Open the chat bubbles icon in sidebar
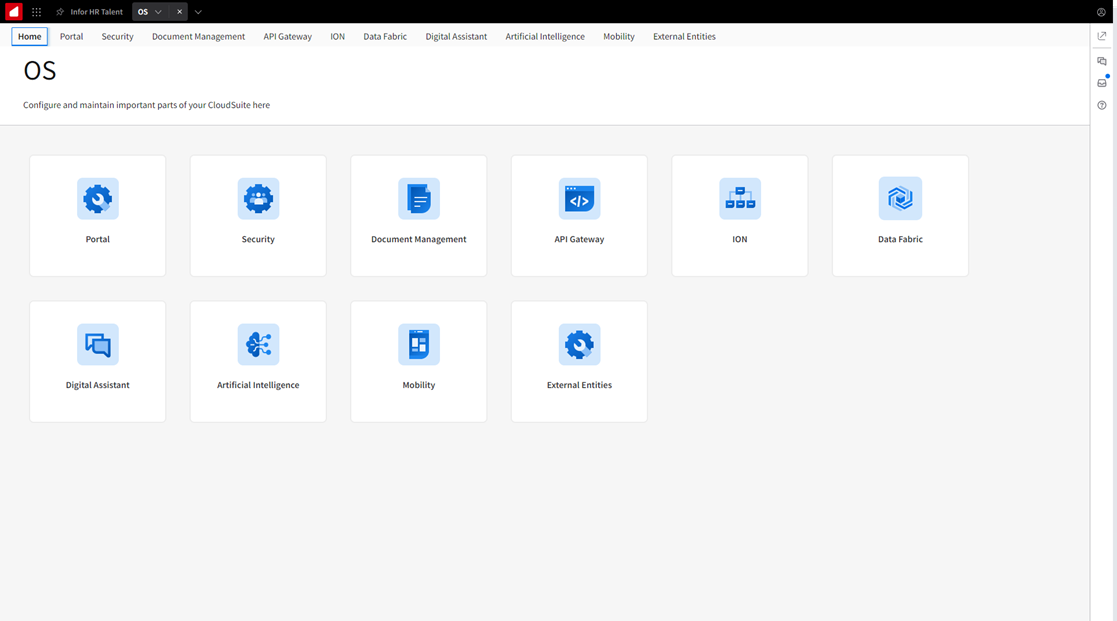 coord(1102,61)
